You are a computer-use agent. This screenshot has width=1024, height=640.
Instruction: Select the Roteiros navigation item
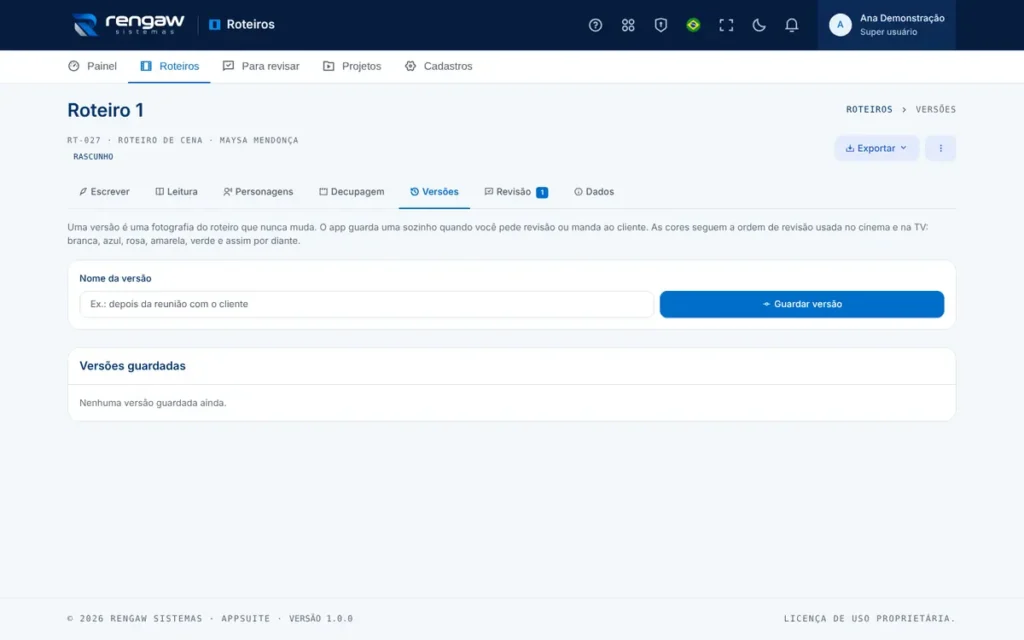point(169,66)
